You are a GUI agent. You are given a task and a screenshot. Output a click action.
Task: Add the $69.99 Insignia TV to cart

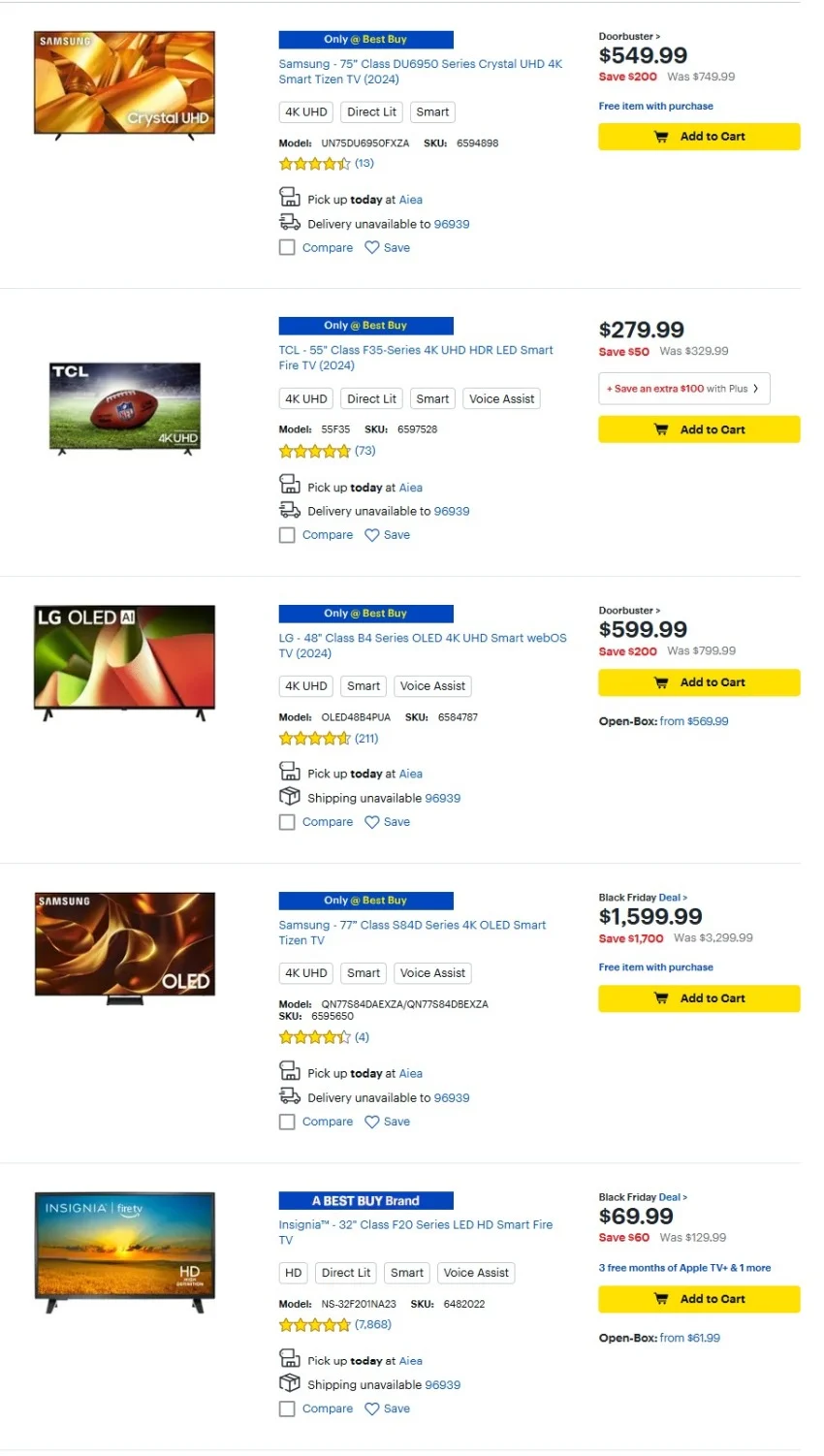pyautogui.click(x=699, y=1299)
